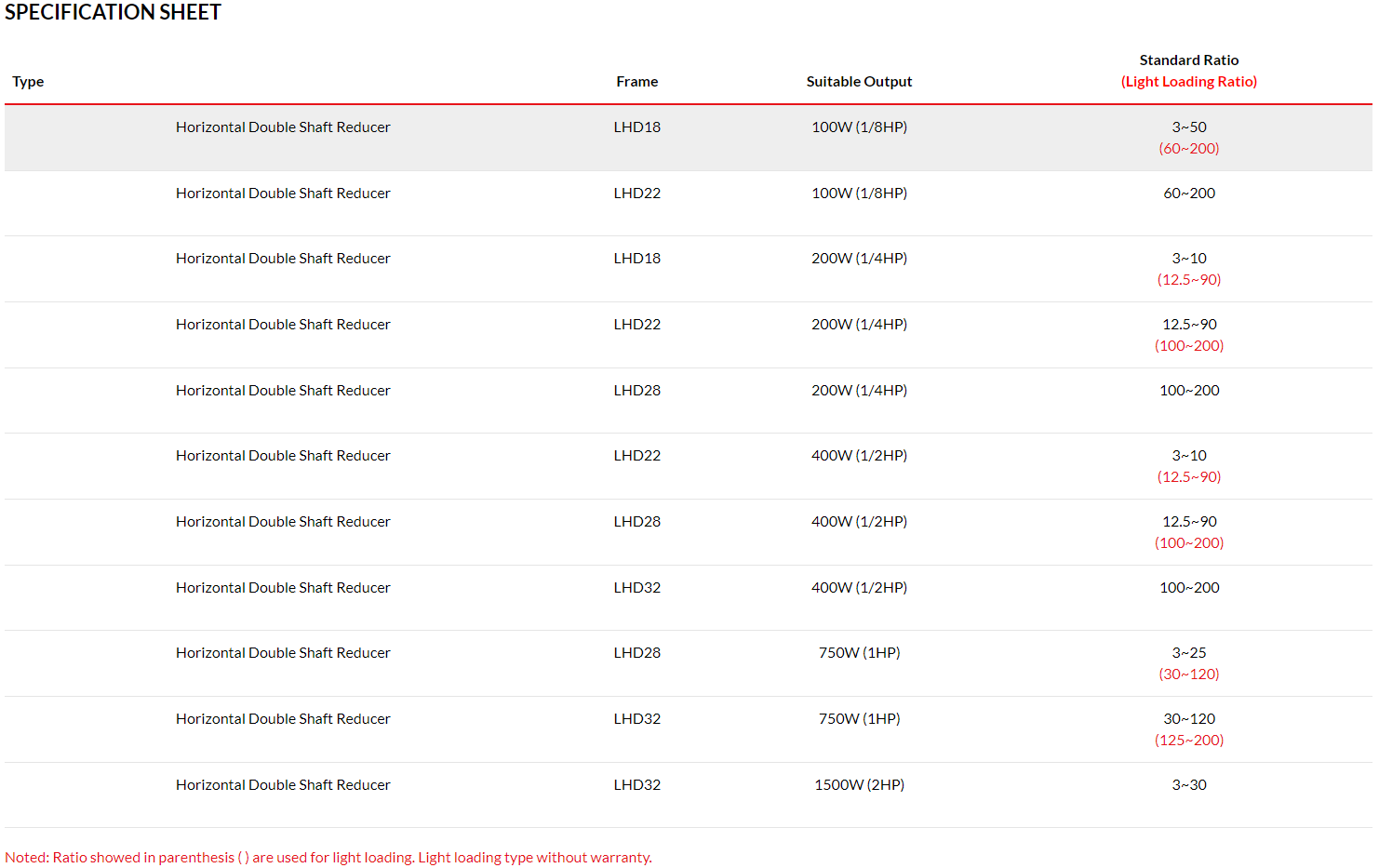The width and height of the screenshot is (1379, 868).
Task: Select the LHD28 frame cell in the 200W row
Action: tap(637, 391)
